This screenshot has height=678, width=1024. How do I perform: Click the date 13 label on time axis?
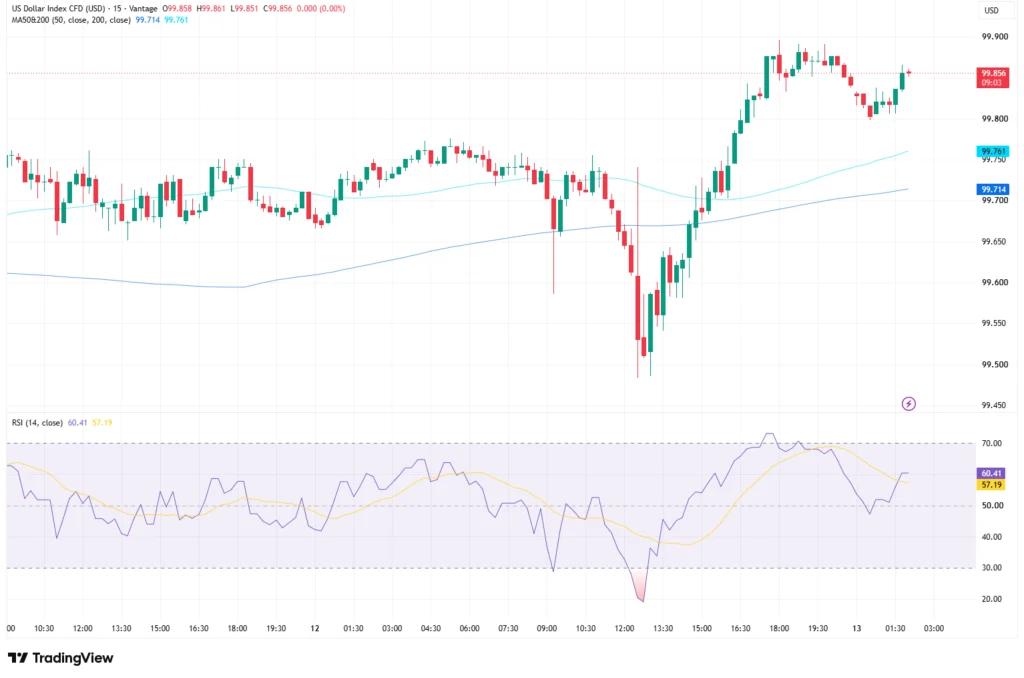[856, 628]
